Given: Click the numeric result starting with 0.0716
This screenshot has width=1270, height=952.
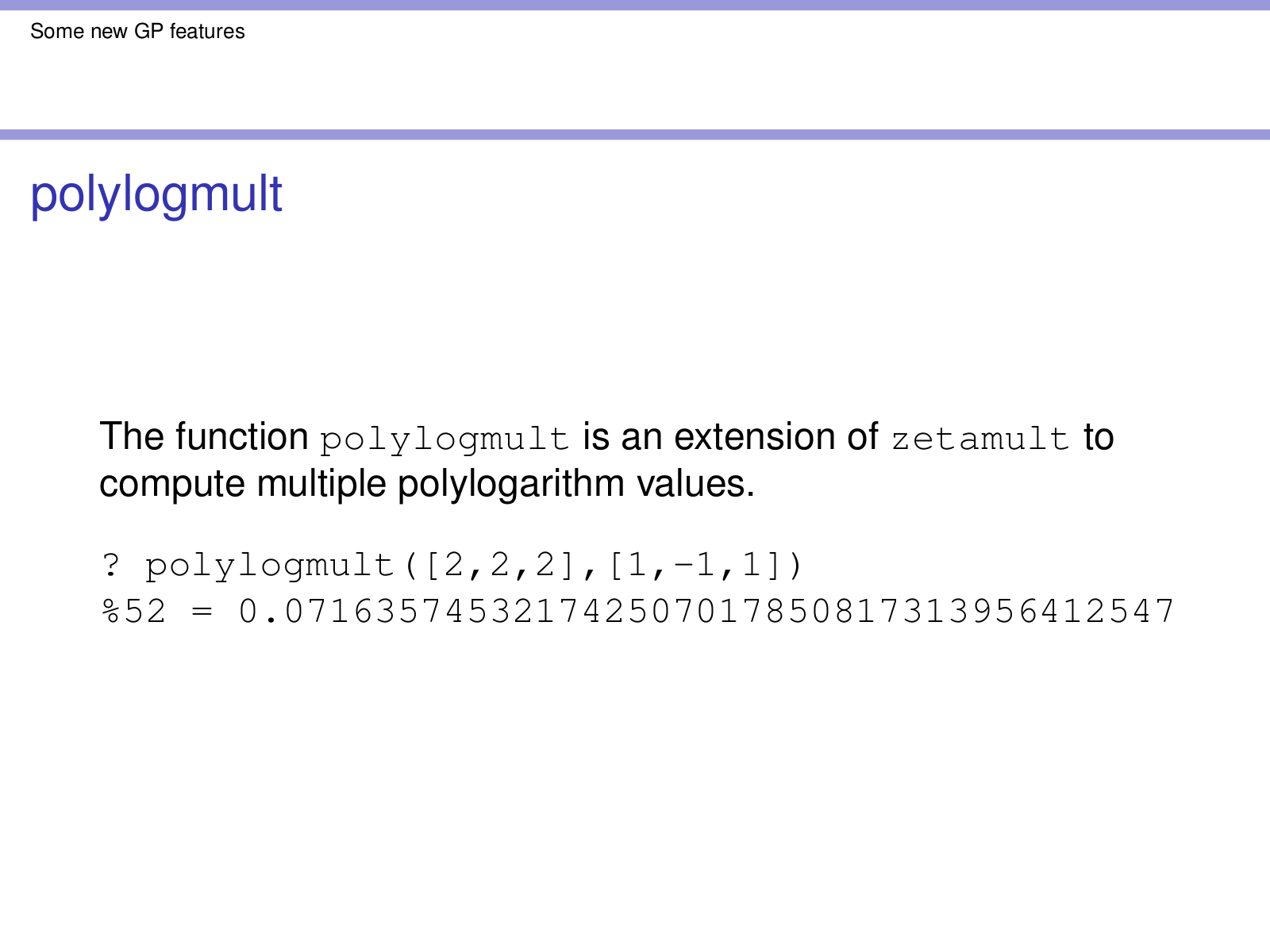Looking at the screenshot, I should click(706, 612).
